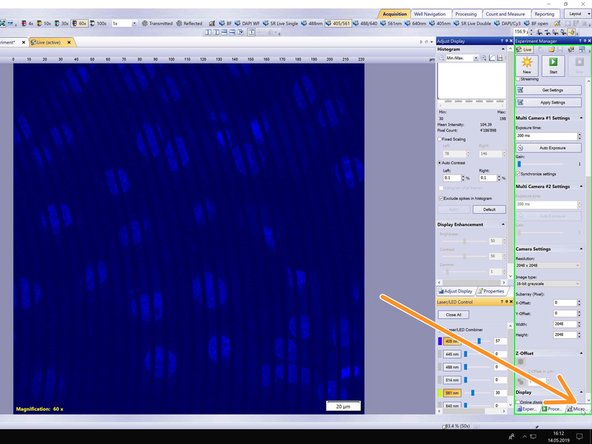Open the Well Navigation layout tab
Image resolution: width=592 pixels, height=444 pixels.
430,14
